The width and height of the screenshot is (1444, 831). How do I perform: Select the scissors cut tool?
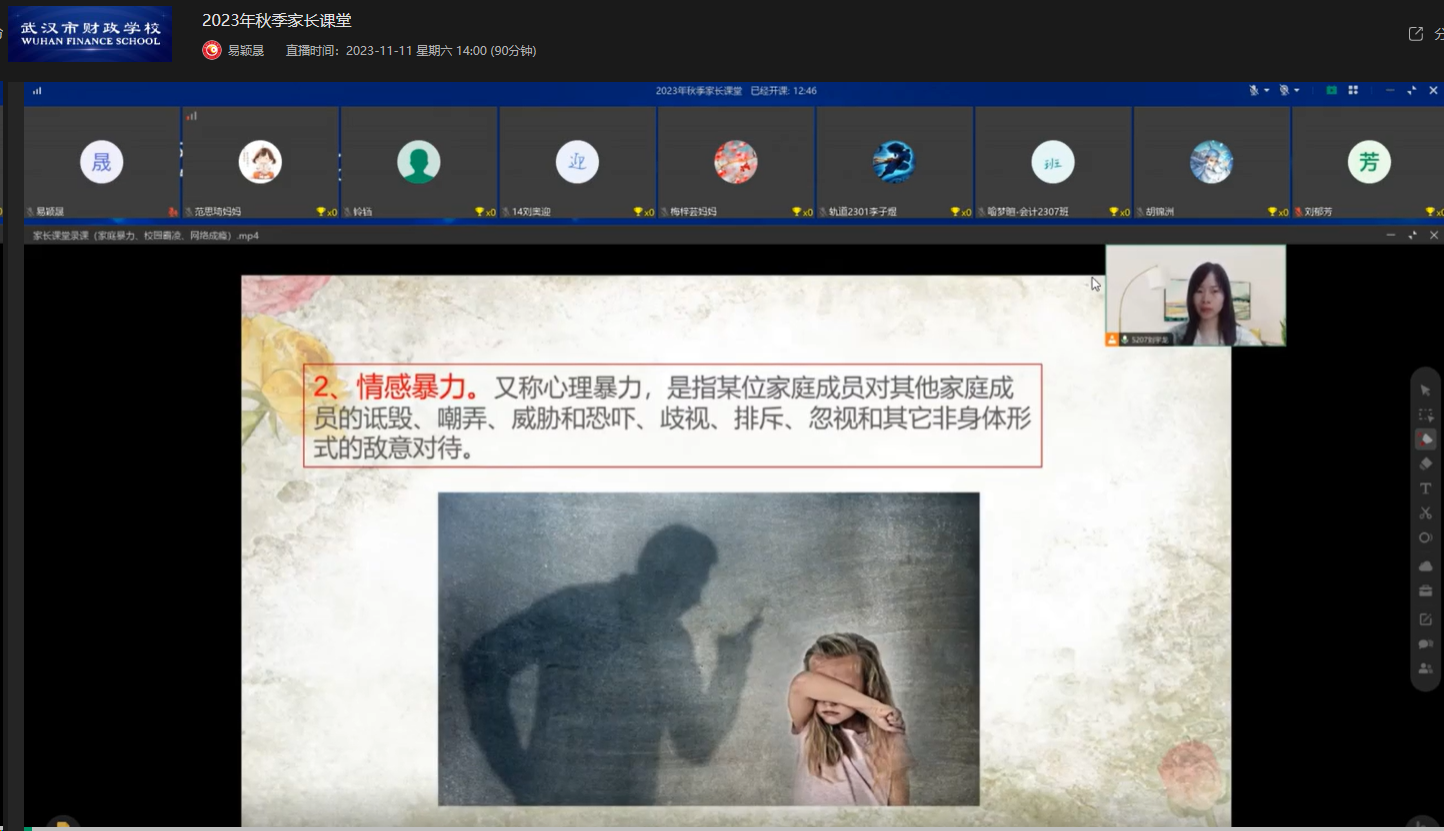[1426, 513]
